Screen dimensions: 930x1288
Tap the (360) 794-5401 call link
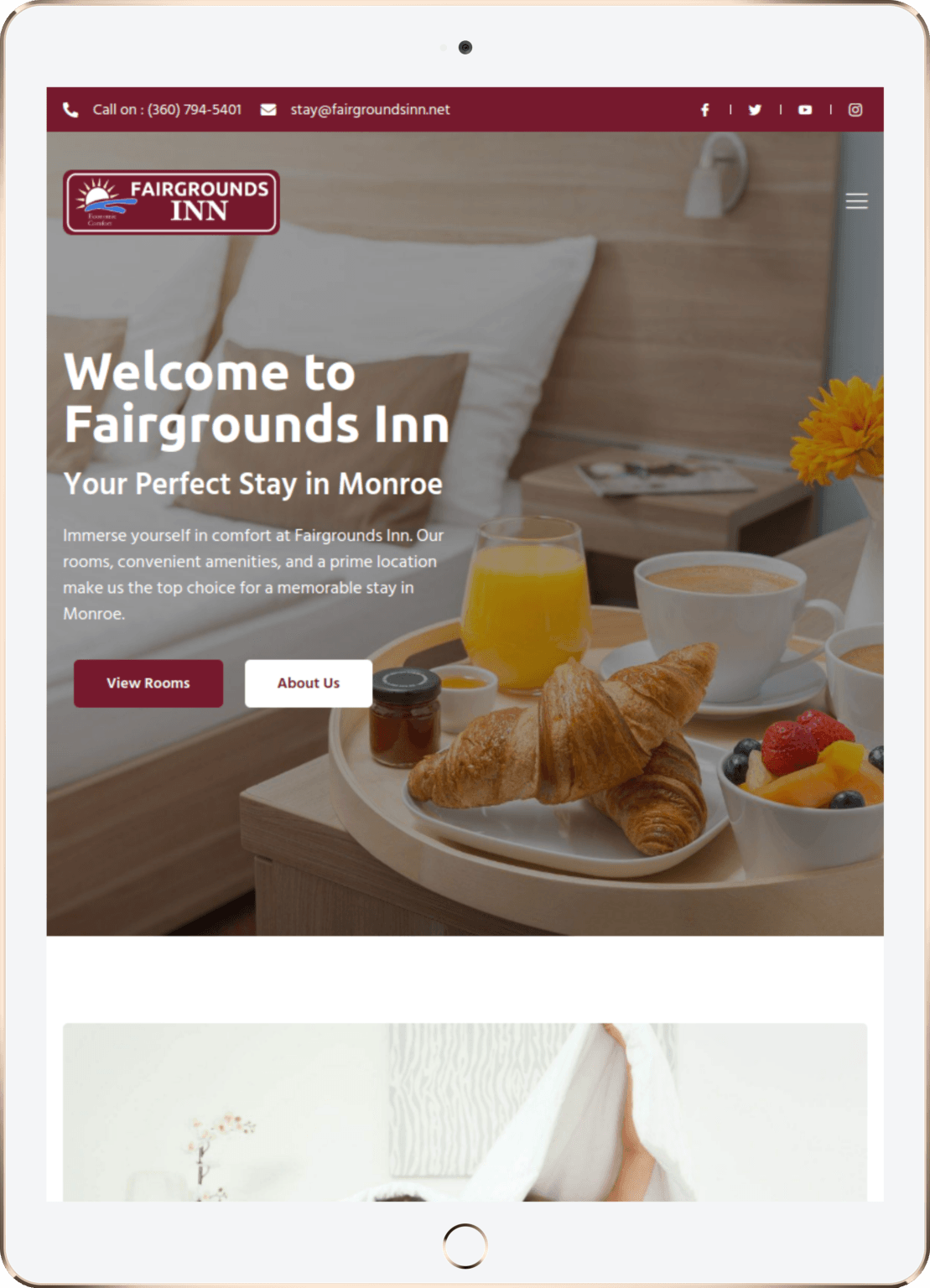click(167, 110)
